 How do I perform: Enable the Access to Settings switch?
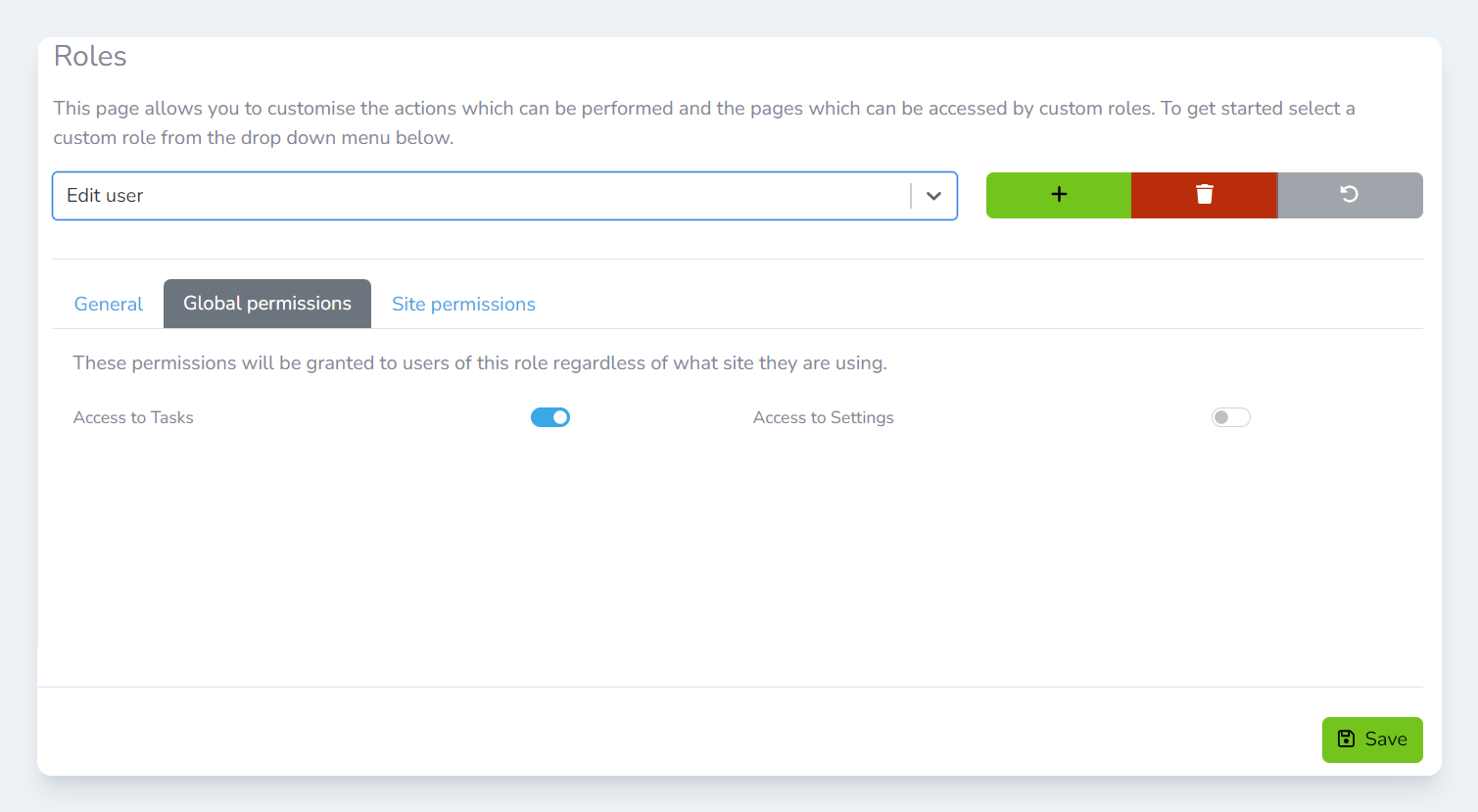[1230, 417]
